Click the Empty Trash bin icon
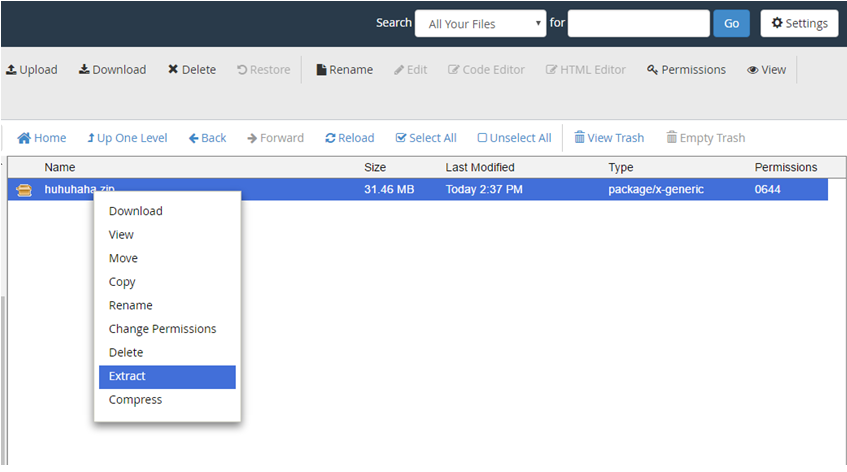Viewport: 847px width, 472px height. [x=671, y=137]
